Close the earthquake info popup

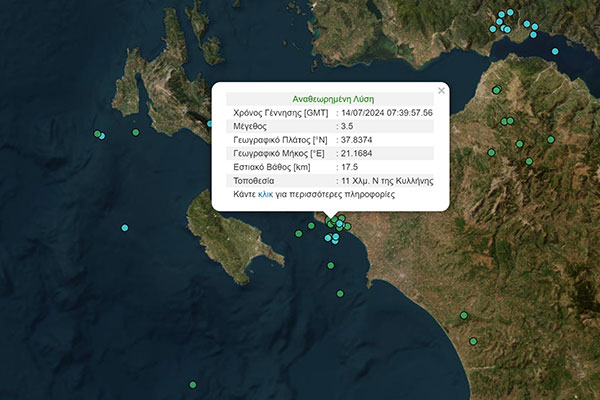tap(441, 90)
